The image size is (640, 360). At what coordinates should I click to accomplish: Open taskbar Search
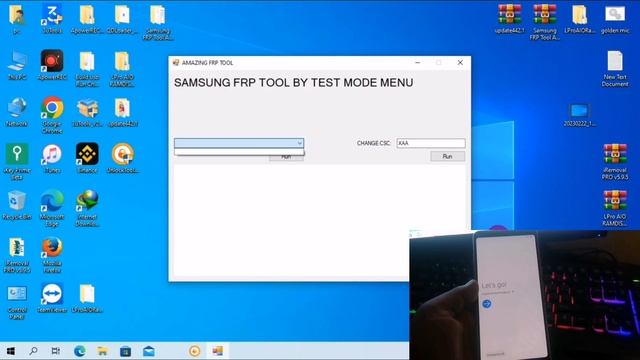(33, 351)
